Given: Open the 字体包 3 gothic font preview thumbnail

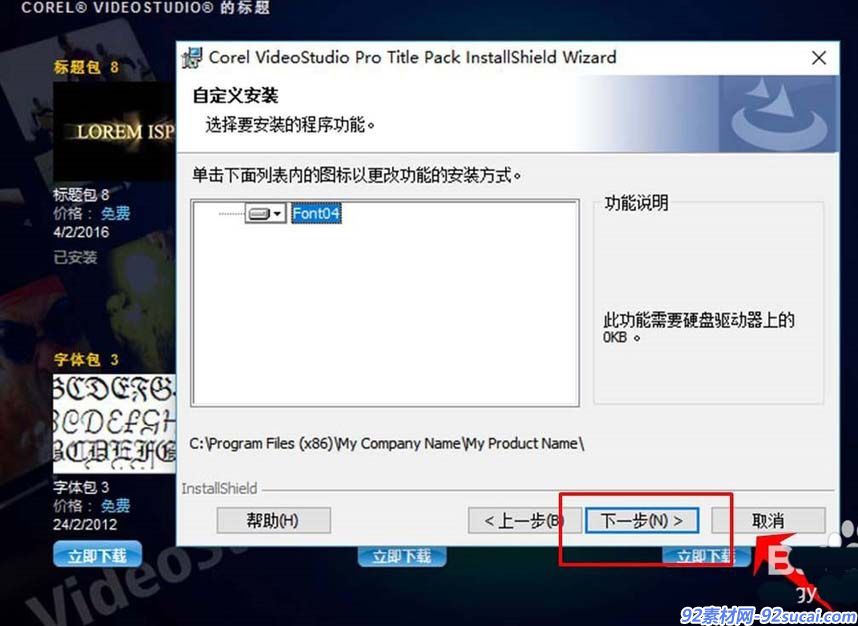Looking at the screenshot, I should click(x=114, y=424).
